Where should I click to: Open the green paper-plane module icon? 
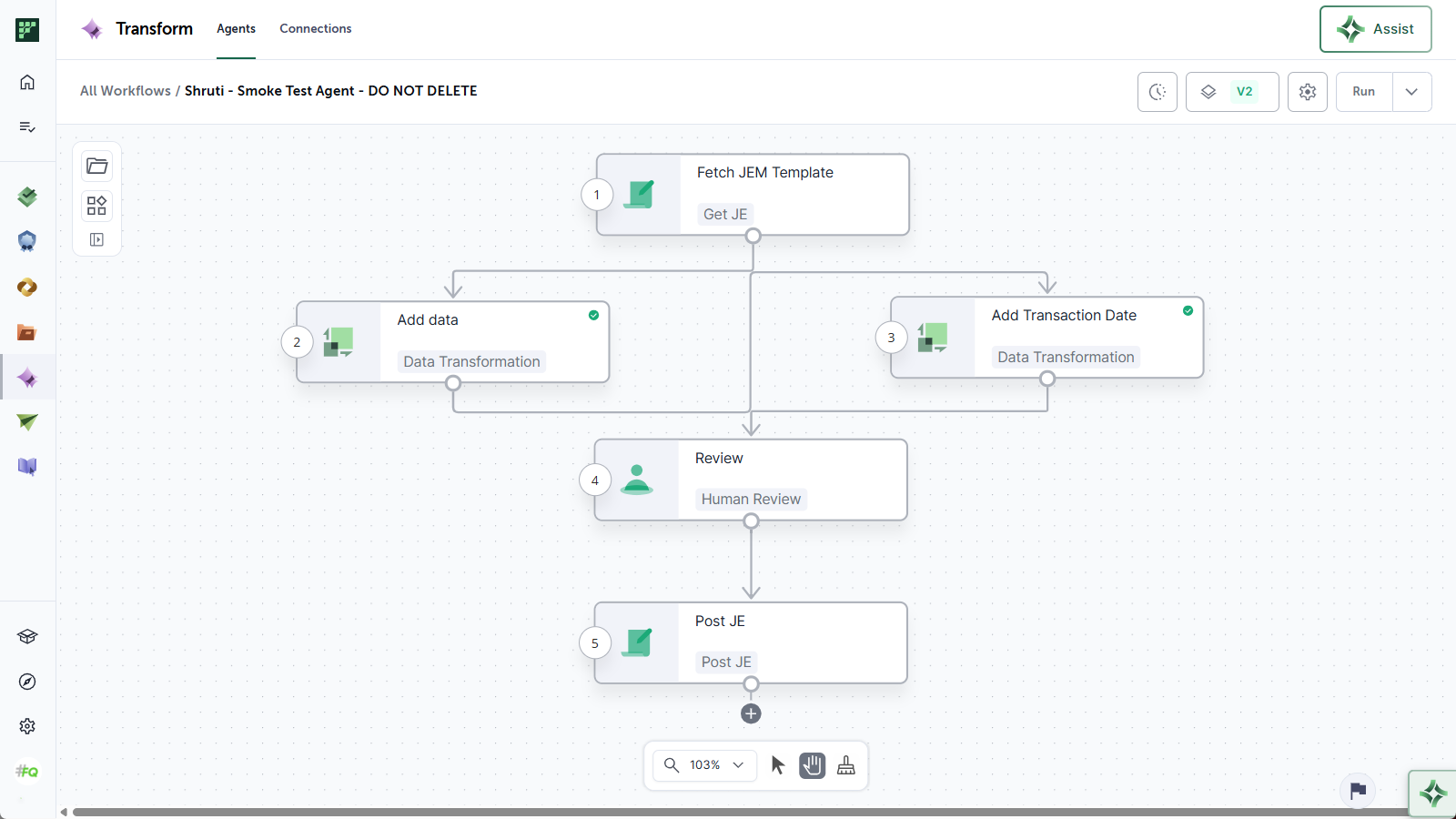(x=27, y=422)
